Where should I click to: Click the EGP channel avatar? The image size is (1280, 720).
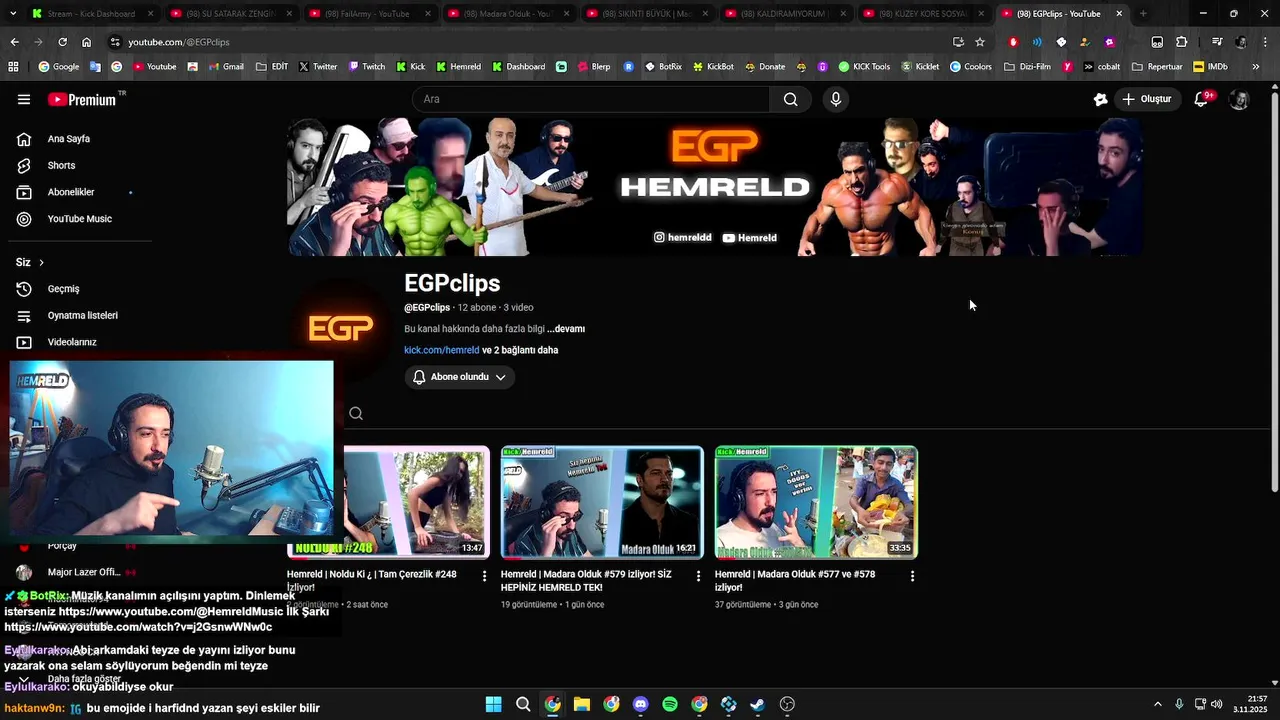(x=341, y=328)
